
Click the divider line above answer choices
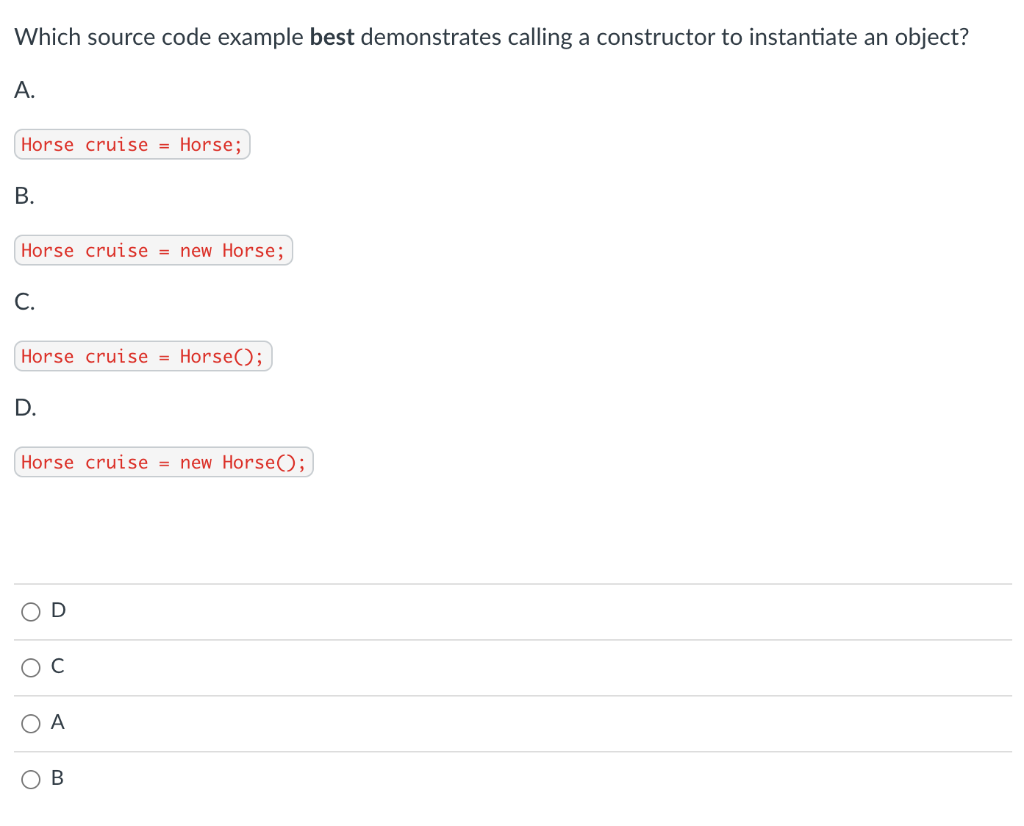point(512,584)
